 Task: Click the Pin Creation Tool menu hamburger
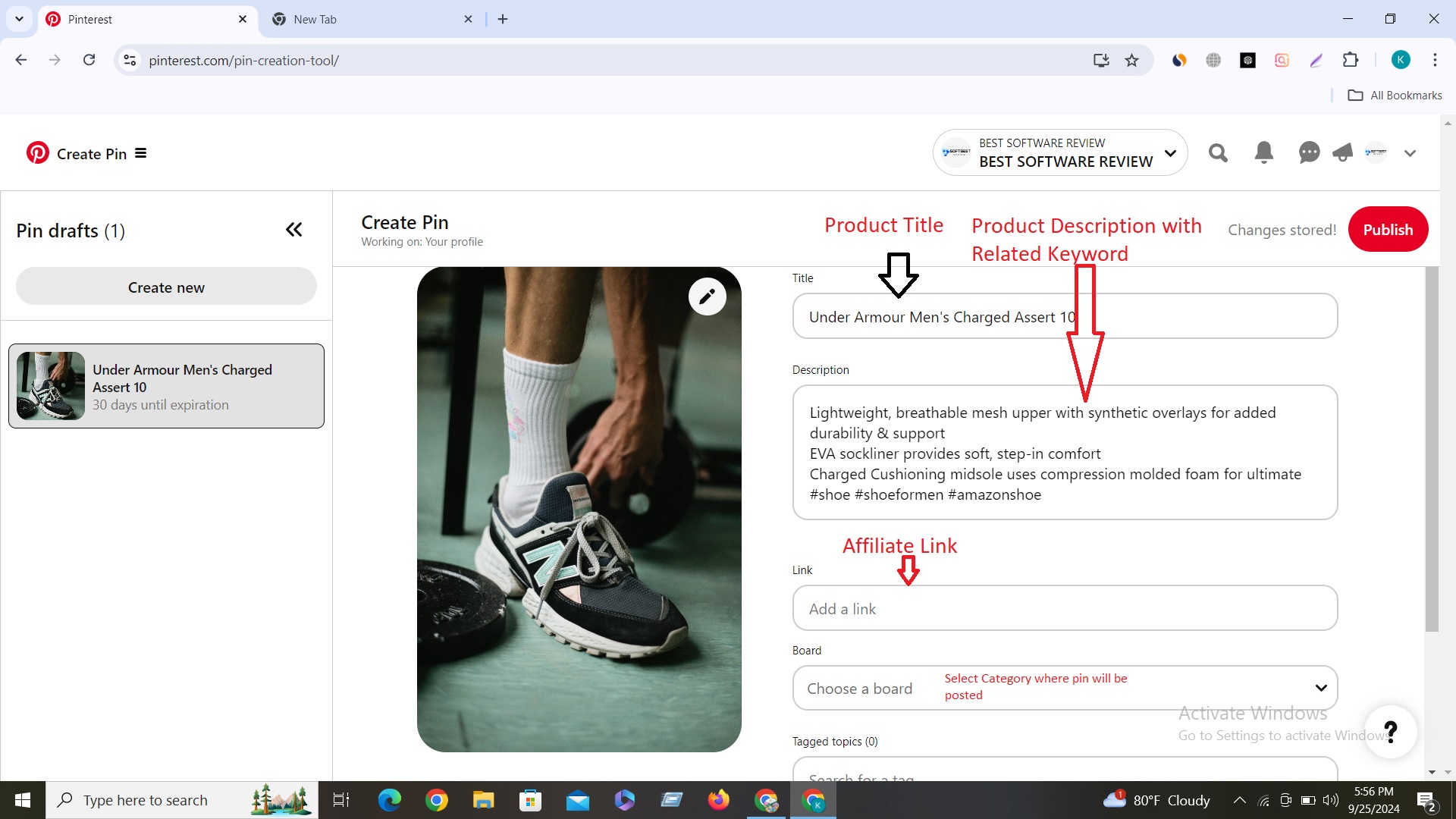pyautogui.click(x=141, y=153)
